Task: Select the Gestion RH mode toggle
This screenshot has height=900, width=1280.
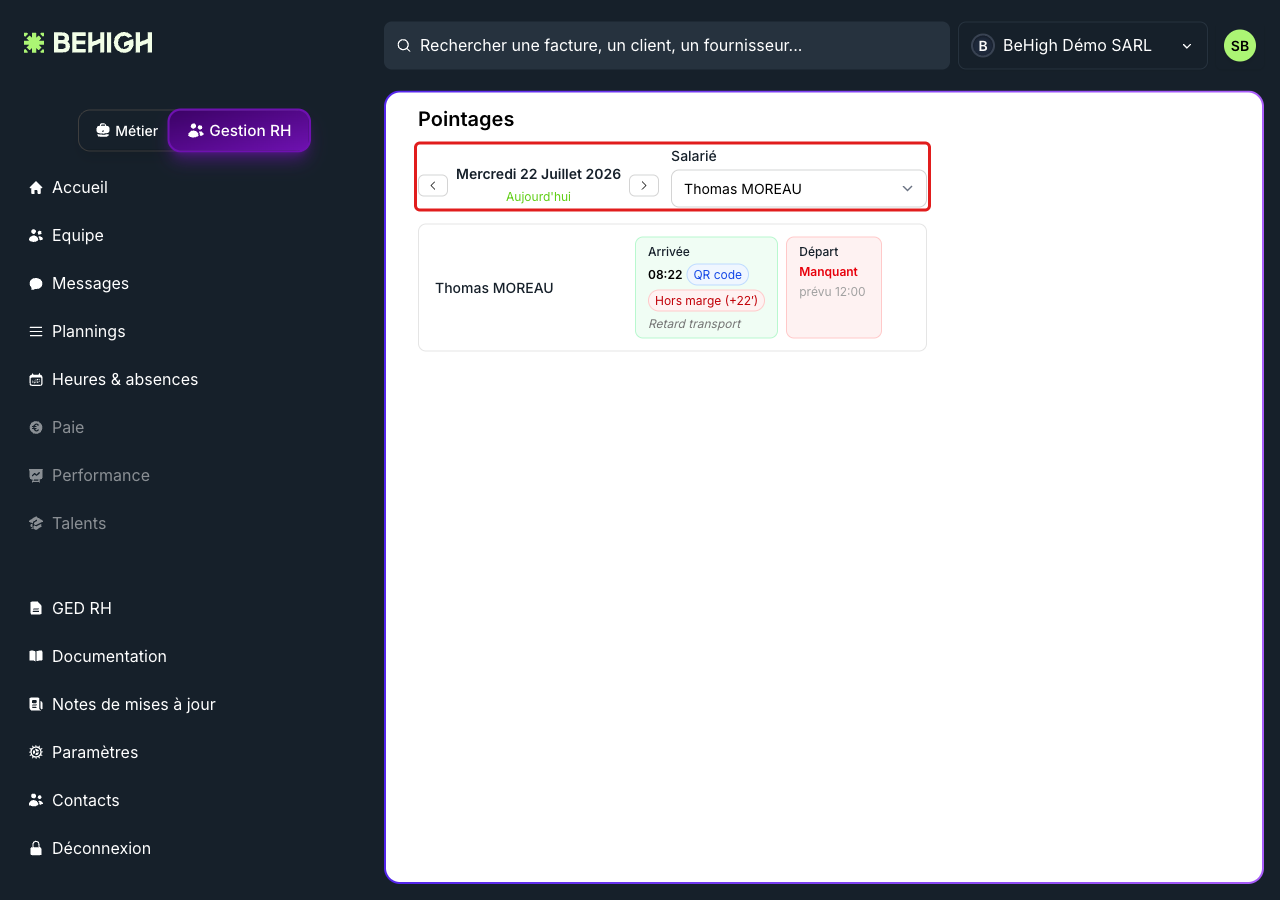Action: pos(240,131)
